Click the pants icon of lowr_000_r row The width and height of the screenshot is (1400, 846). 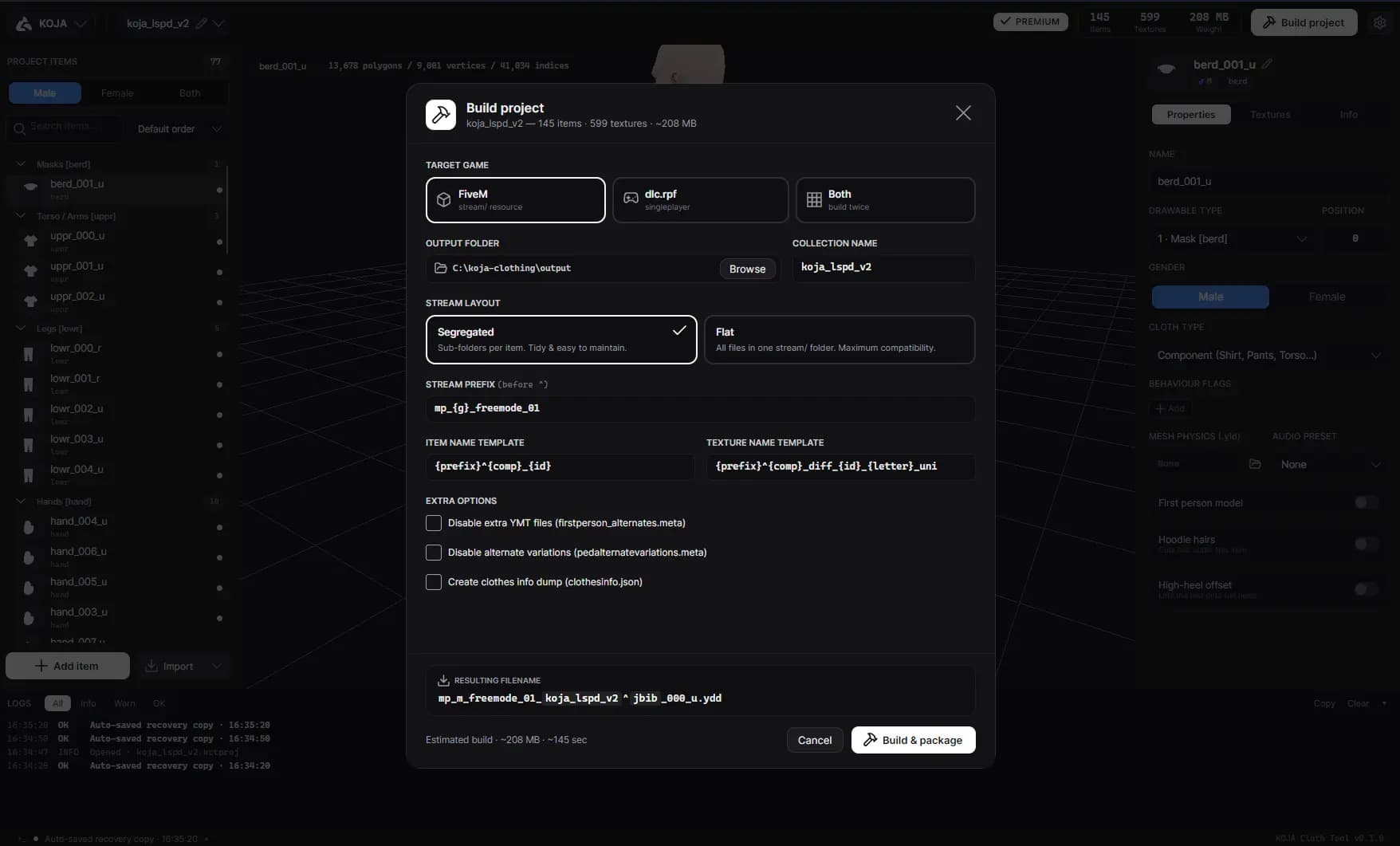(x=29, y=353)
